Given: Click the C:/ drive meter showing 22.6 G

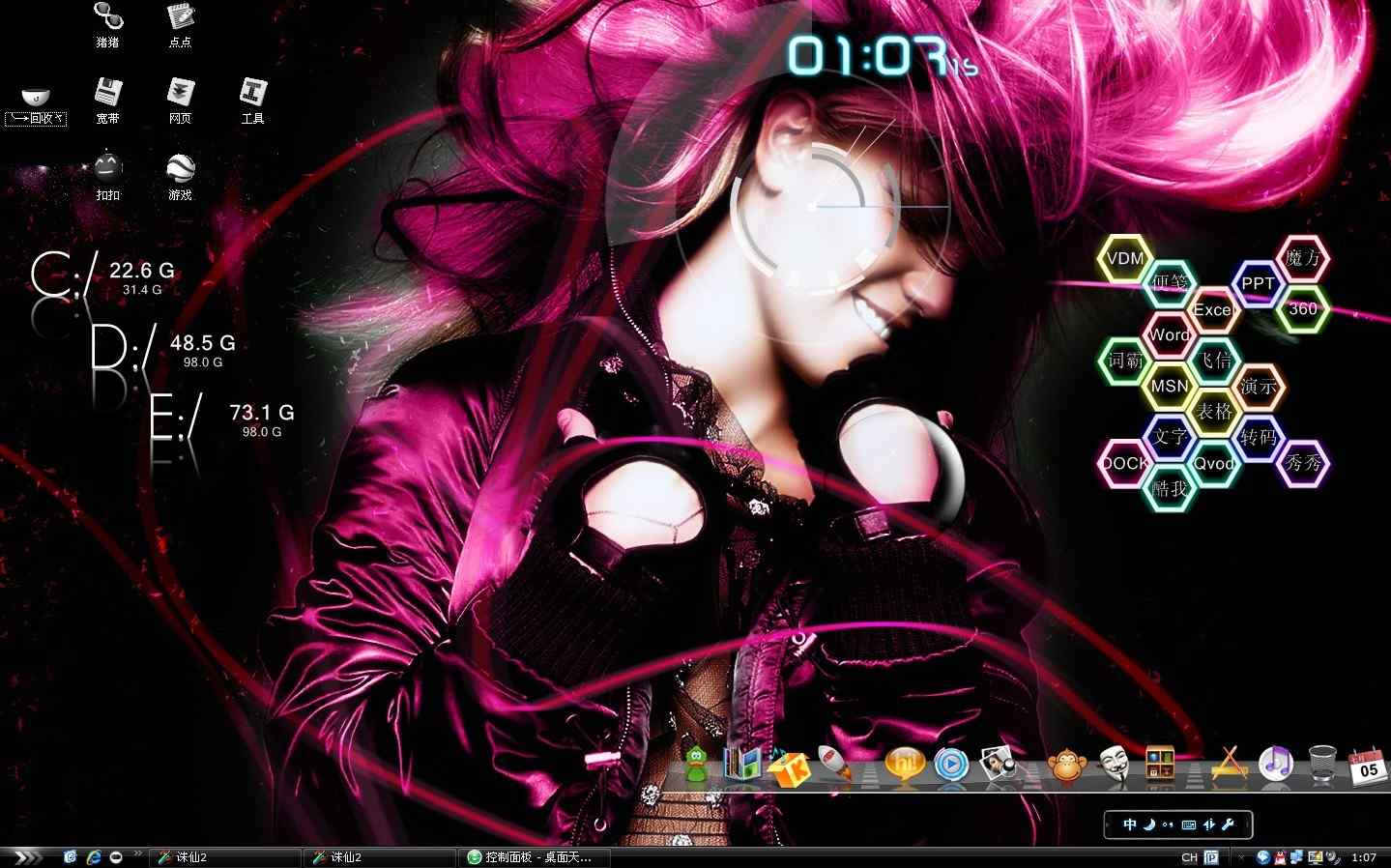Looking at the screenshot, I should pyautogui.click(x=103, y=275).
